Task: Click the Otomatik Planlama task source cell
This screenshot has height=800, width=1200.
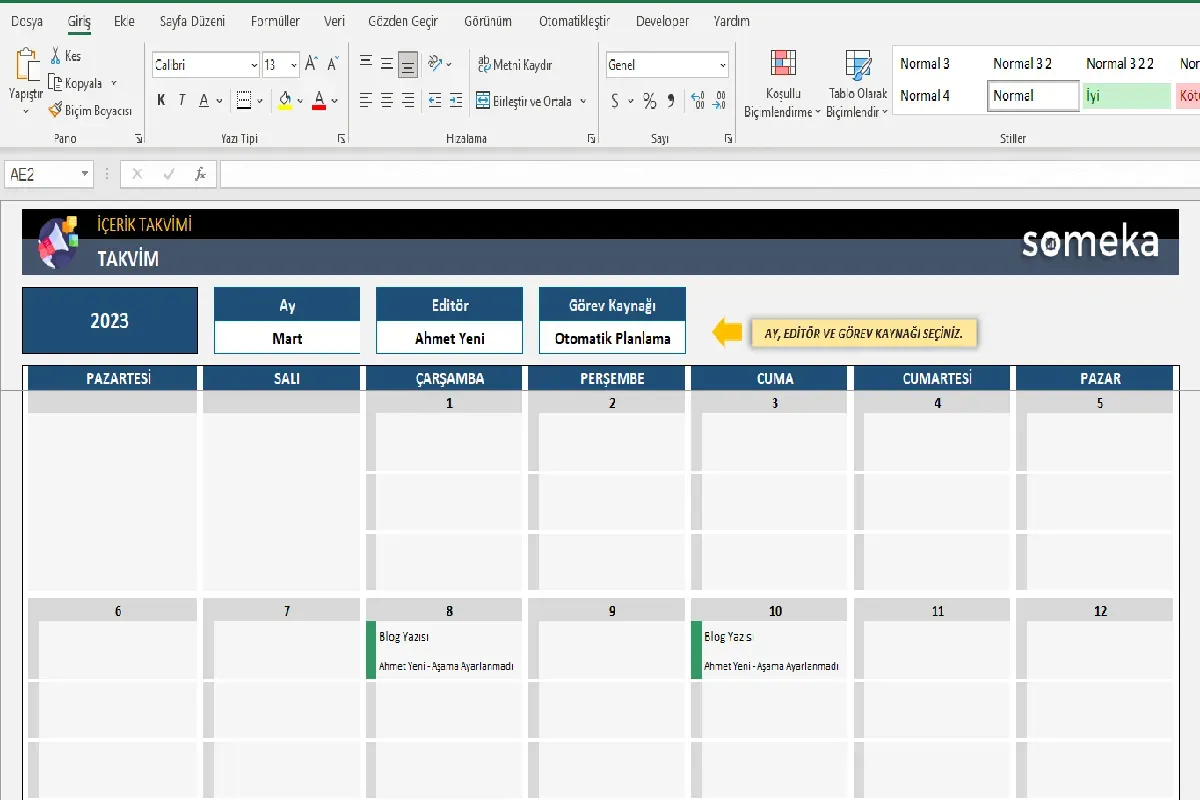Action: [612, 338]
